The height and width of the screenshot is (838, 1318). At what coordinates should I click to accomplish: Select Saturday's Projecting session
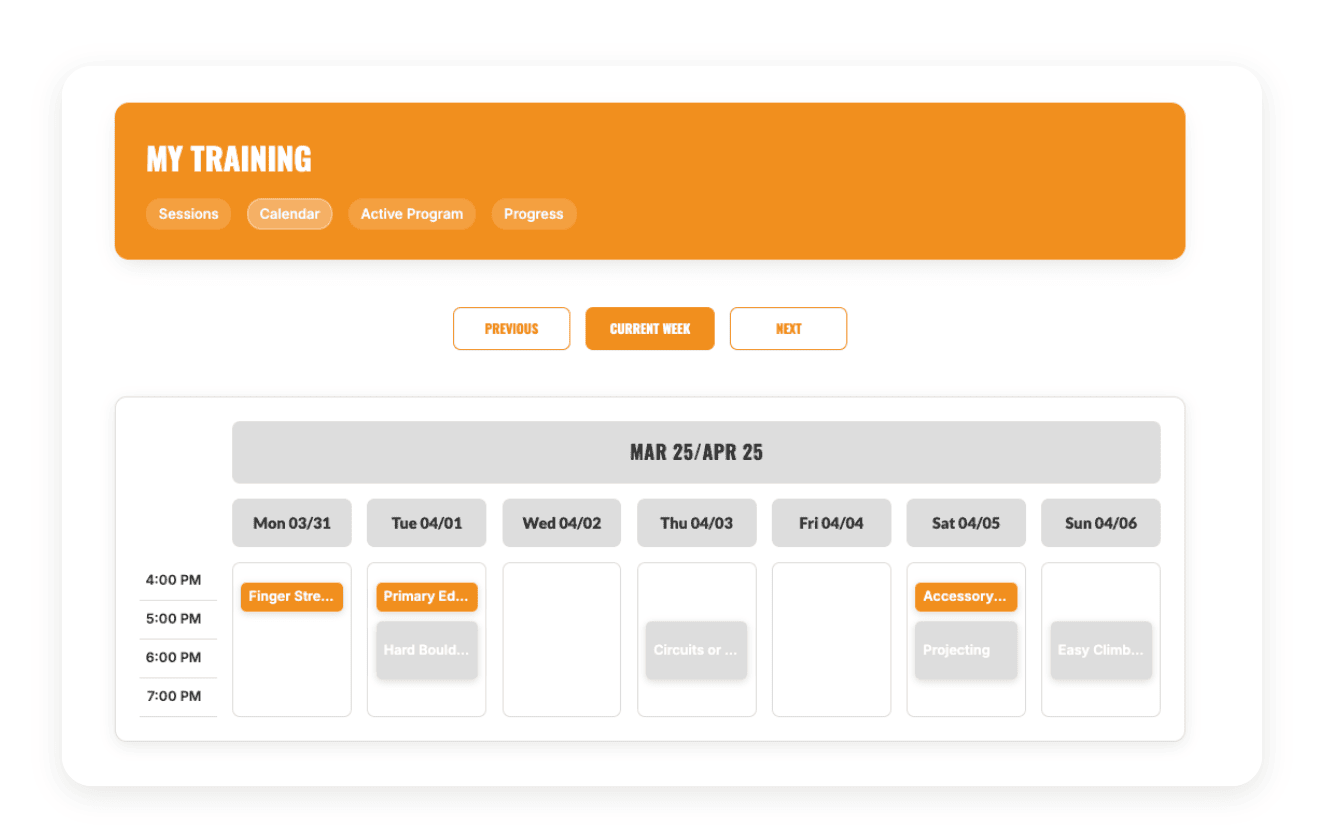point(965,650)
